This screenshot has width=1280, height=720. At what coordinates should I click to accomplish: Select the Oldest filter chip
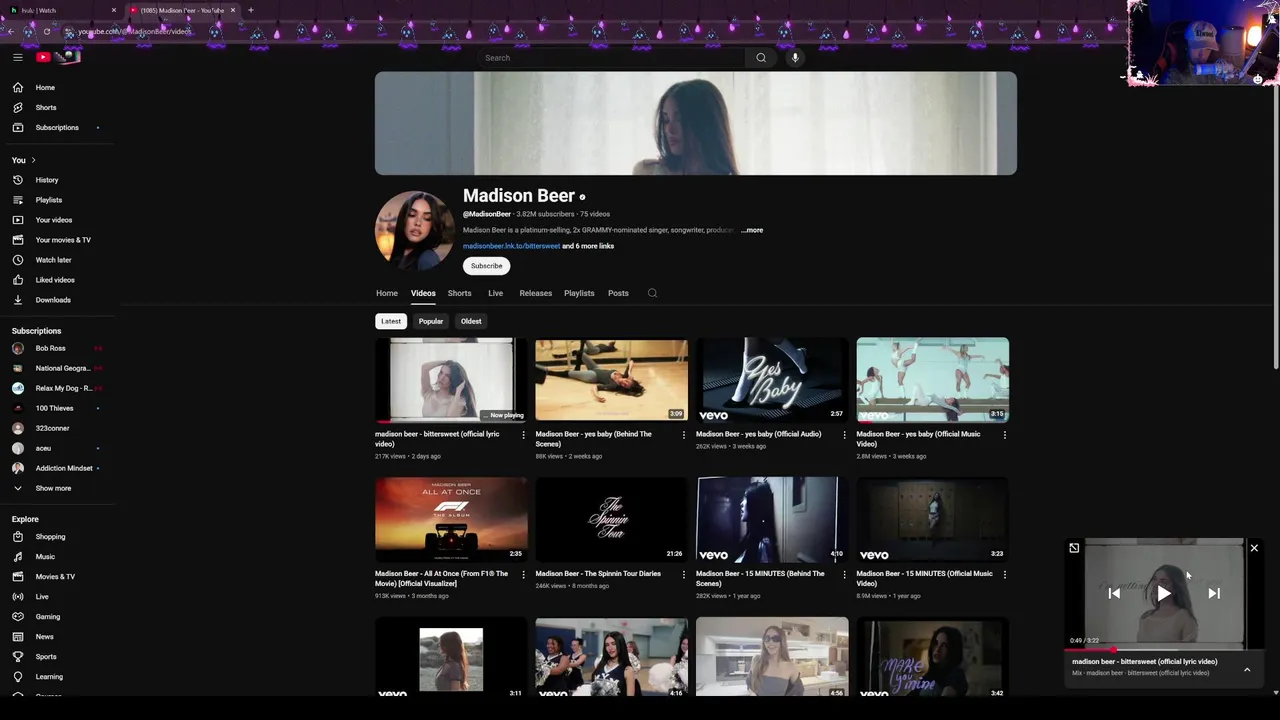471,321
